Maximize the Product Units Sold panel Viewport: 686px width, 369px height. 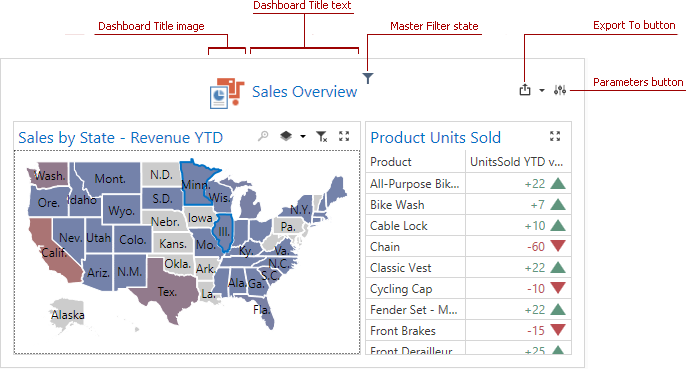click(x=555, y=136)
